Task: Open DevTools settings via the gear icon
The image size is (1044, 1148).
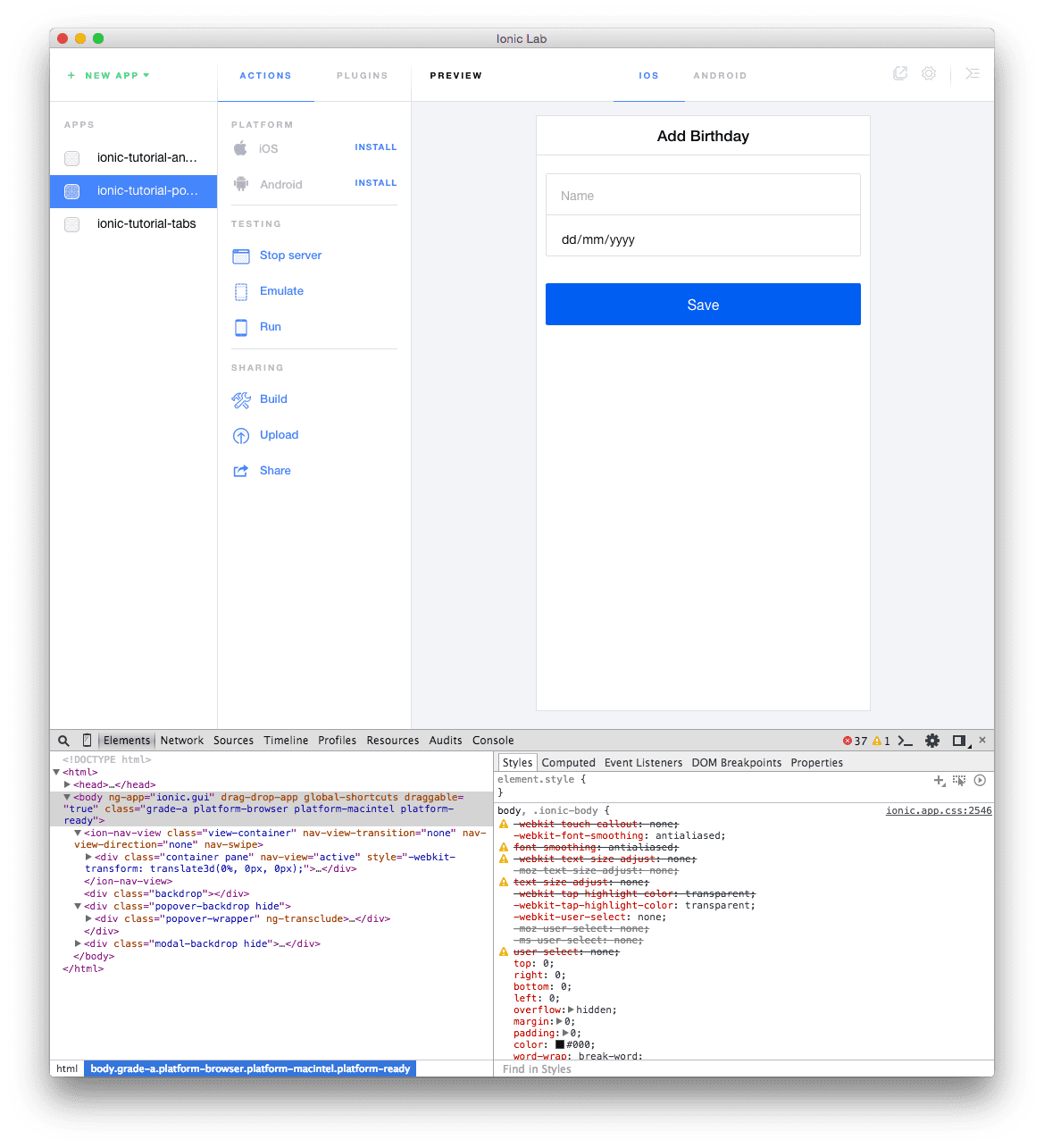Action: point(932,741)
